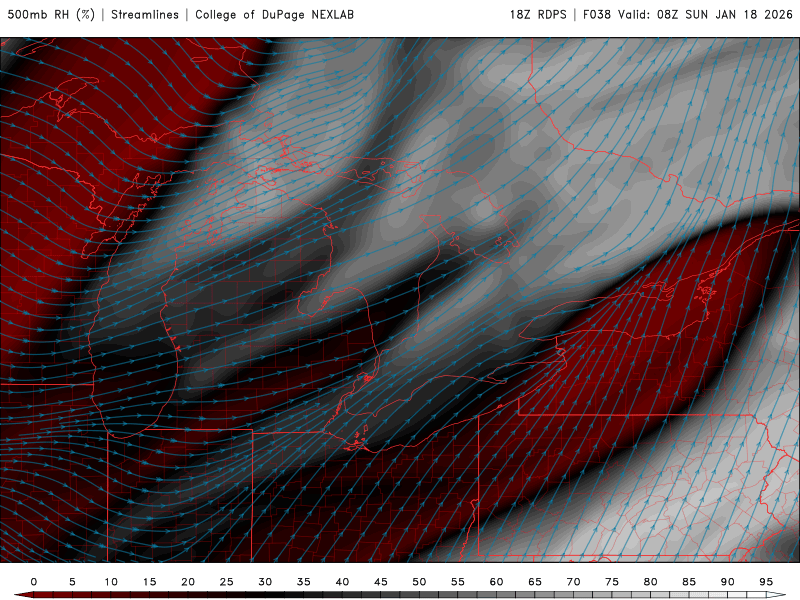Click the '10' value on the color scale
This screenshot has width=800, height=600.
click(111, 582)
